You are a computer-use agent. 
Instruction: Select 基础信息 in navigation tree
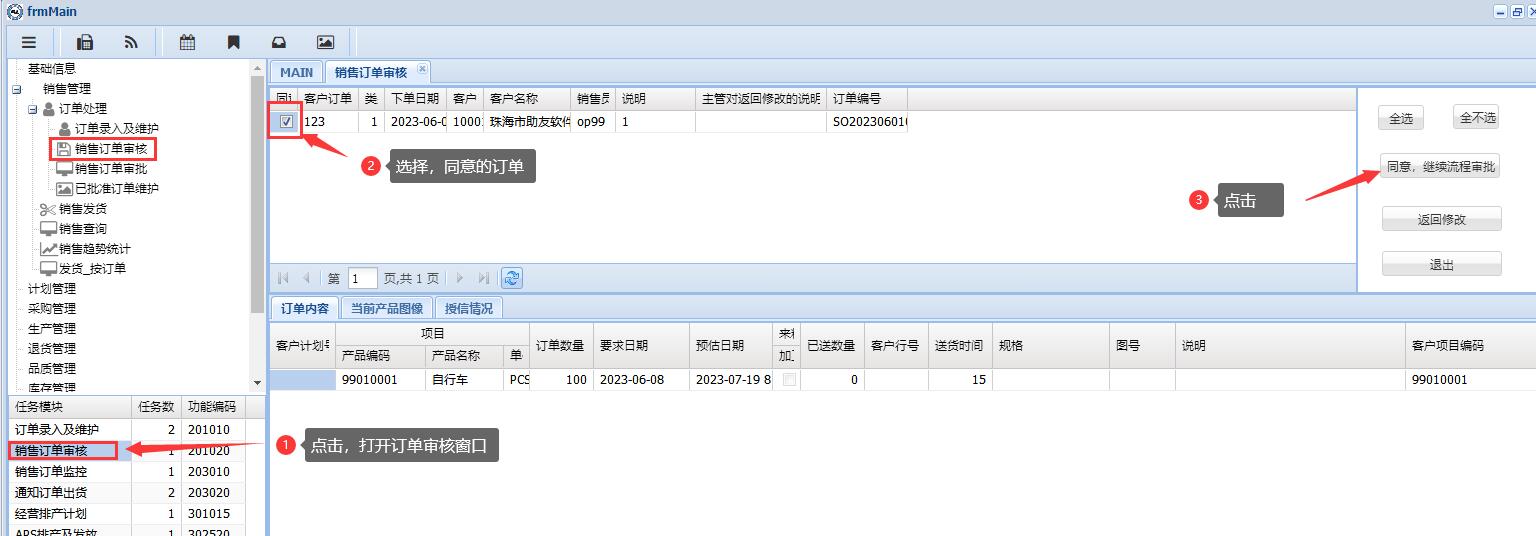(x=51, y=69)
